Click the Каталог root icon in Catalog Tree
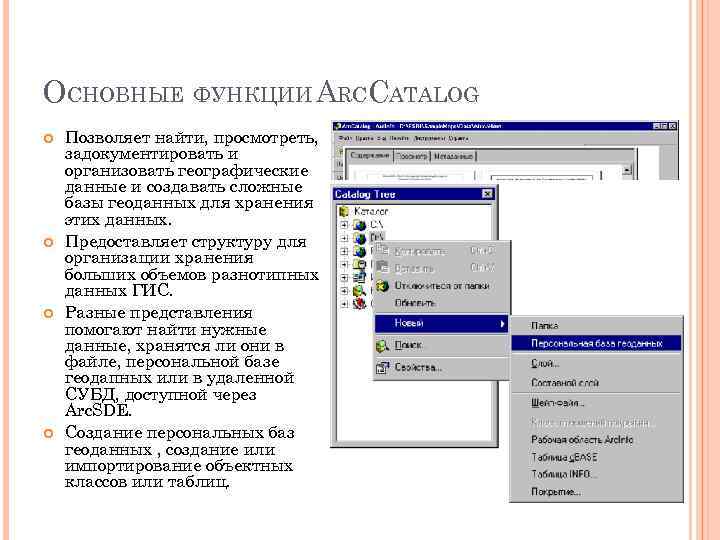Viewport: 720px width, 540px height. point(344,212)
